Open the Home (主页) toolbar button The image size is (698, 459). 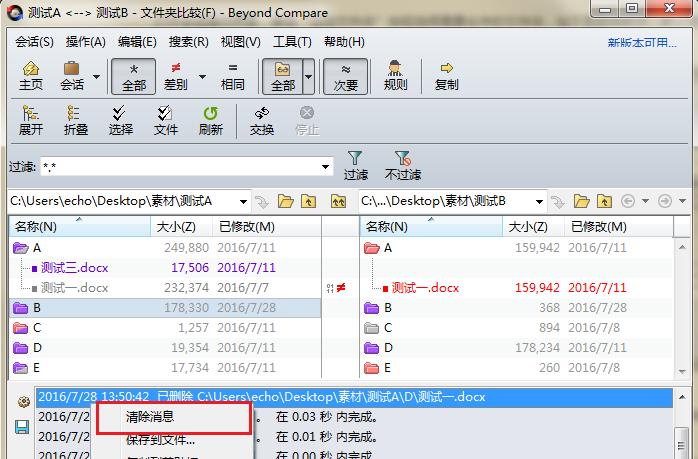click(x=31, y=76)
